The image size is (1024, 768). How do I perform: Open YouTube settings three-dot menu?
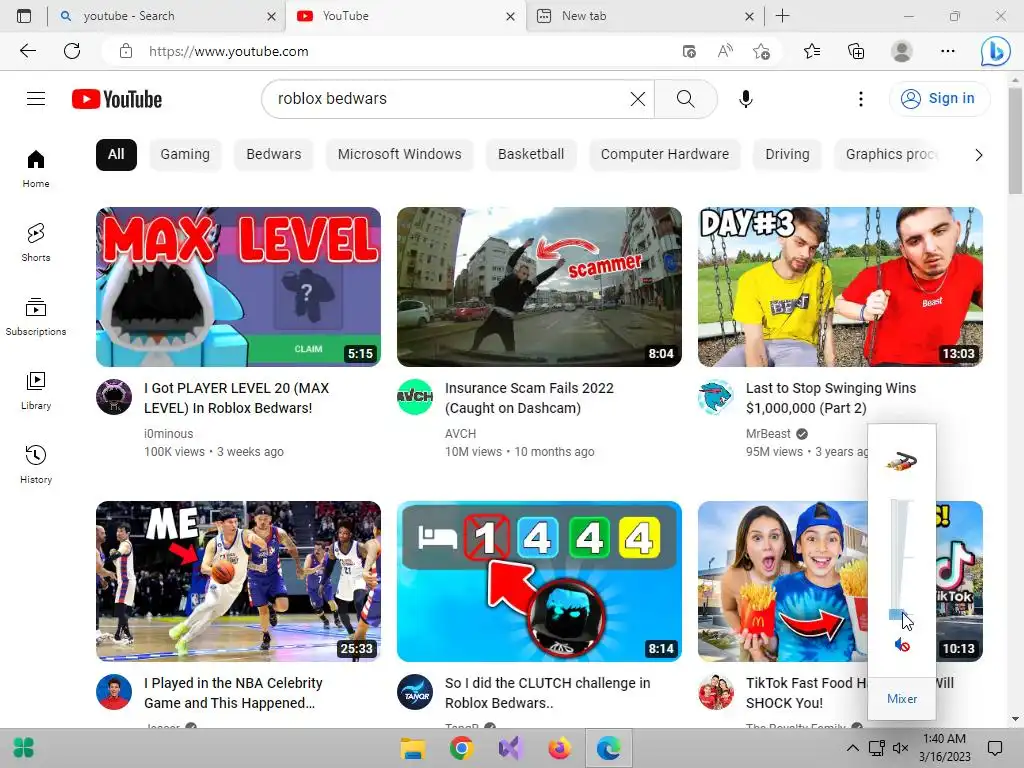[860, 99]
